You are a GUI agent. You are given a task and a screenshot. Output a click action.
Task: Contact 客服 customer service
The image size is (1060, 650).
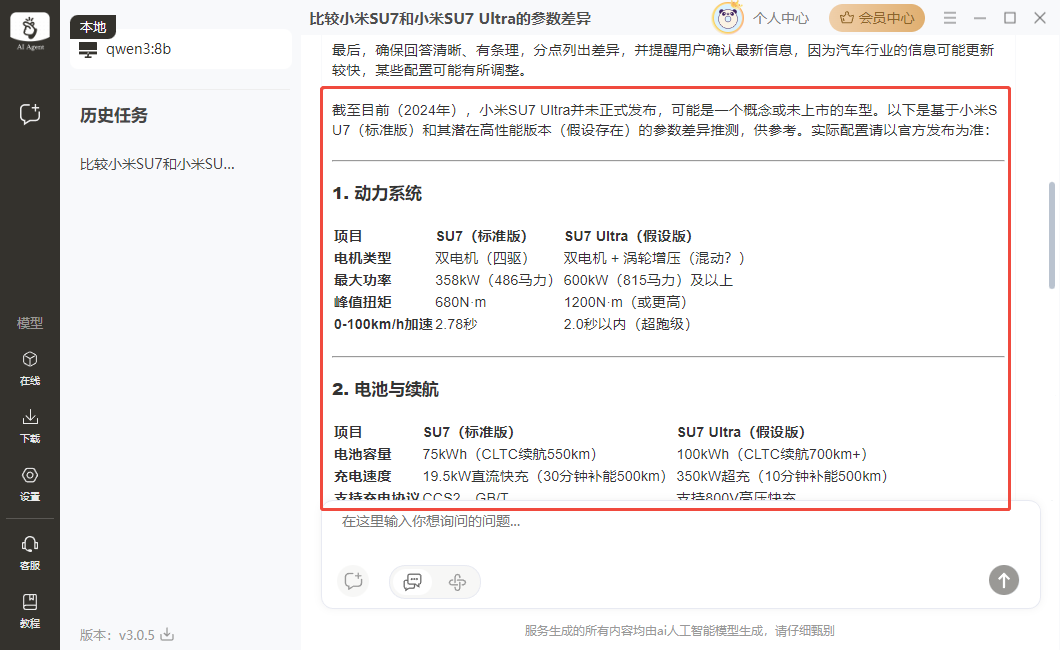(x=30, y=551)
